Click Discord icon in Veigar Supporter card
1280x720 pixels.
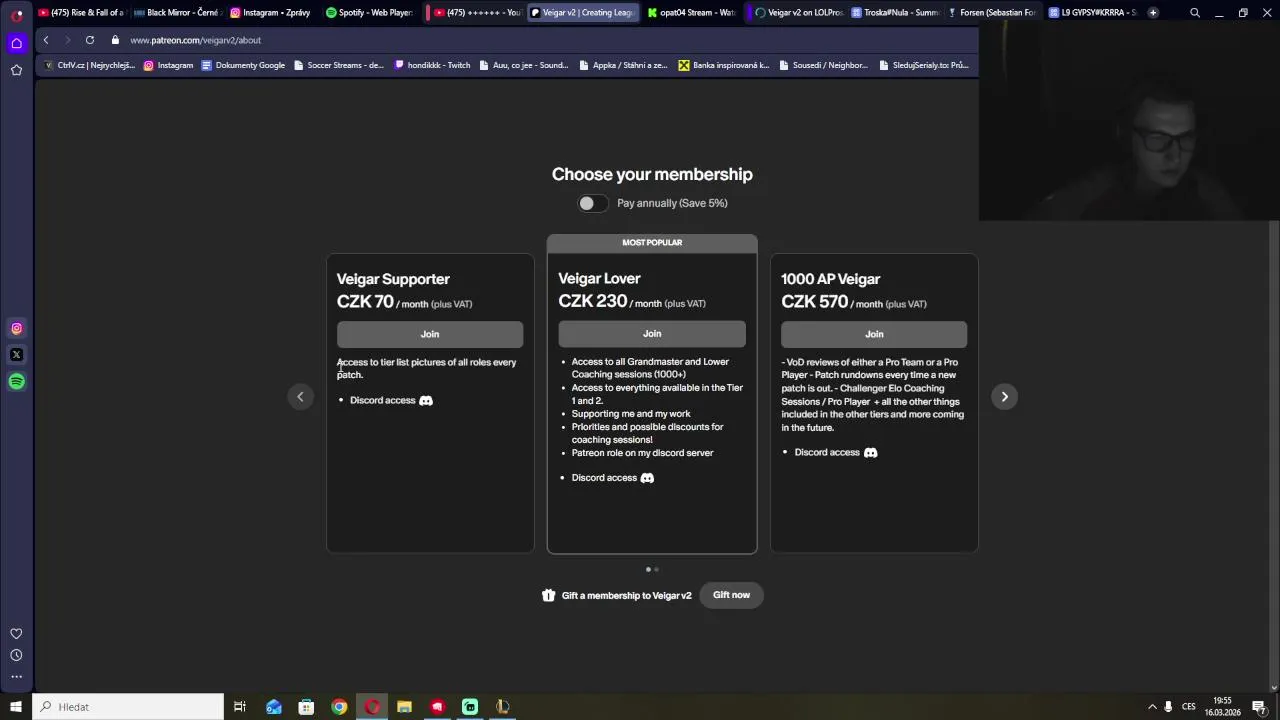point(426,400)
